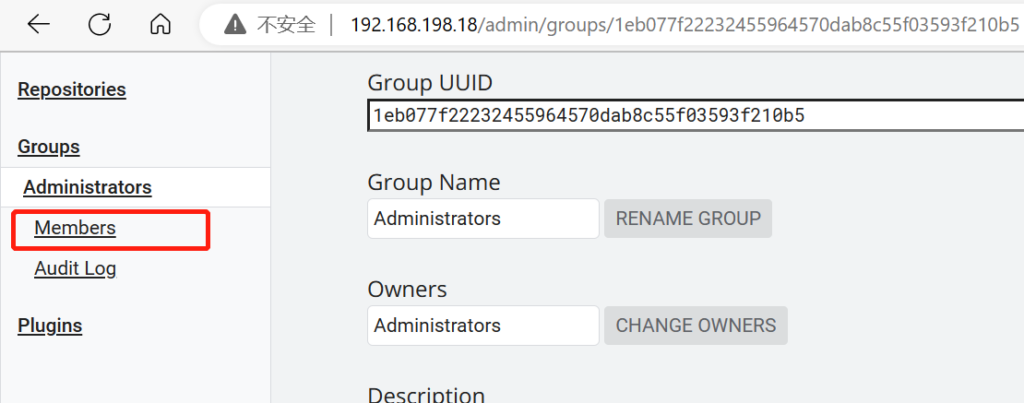
Task: Click the Group UUID heading label
Action: 430,83
